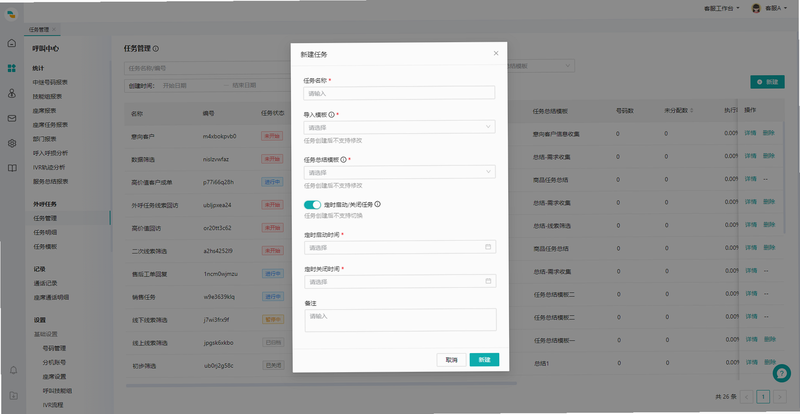Toggle the 定时启动/关闭任务 switch
The width and height of the screenshot is (800, 414).
tap(312, 205)
